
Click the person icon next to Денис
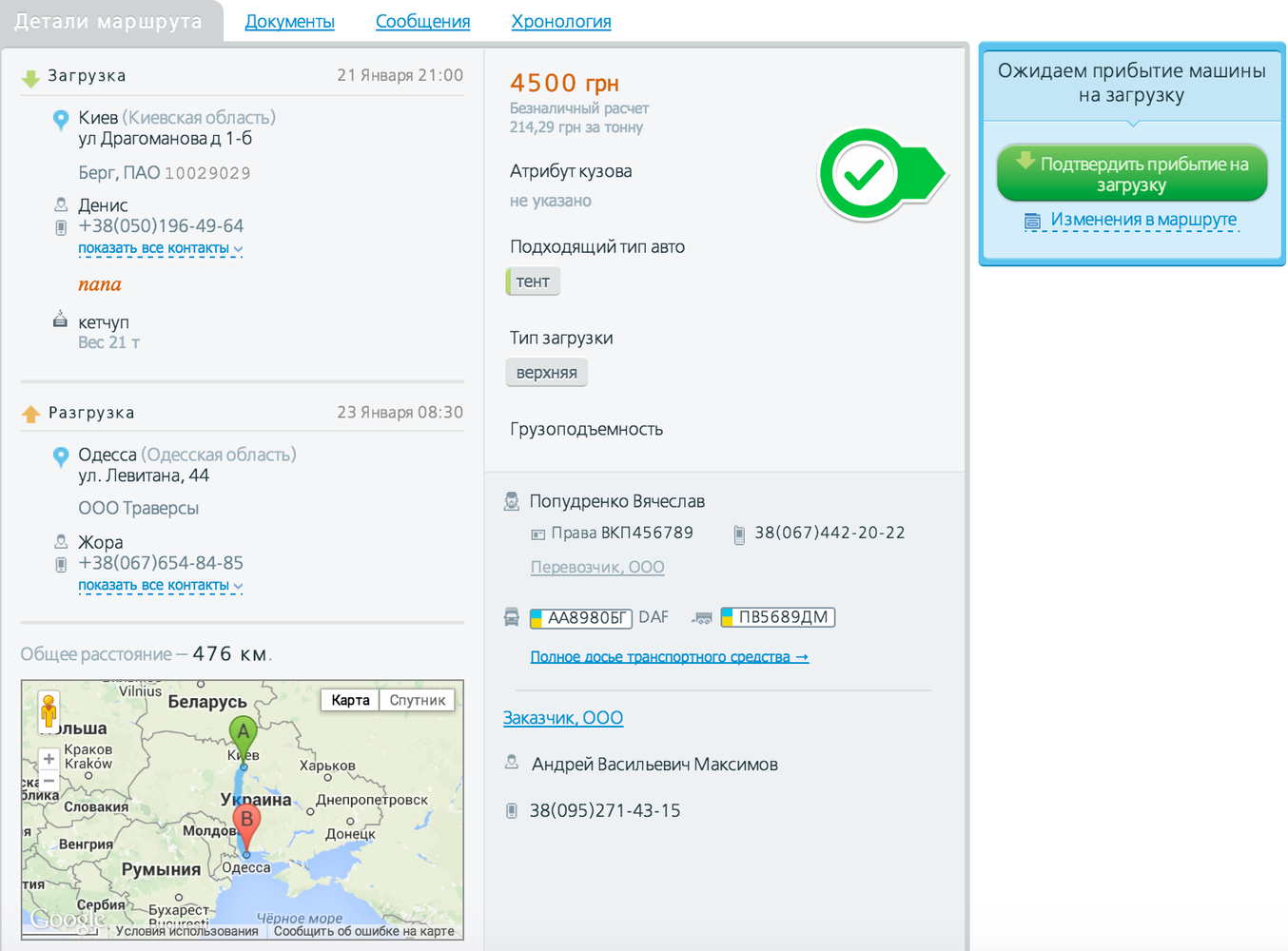(x=61, y=204)
